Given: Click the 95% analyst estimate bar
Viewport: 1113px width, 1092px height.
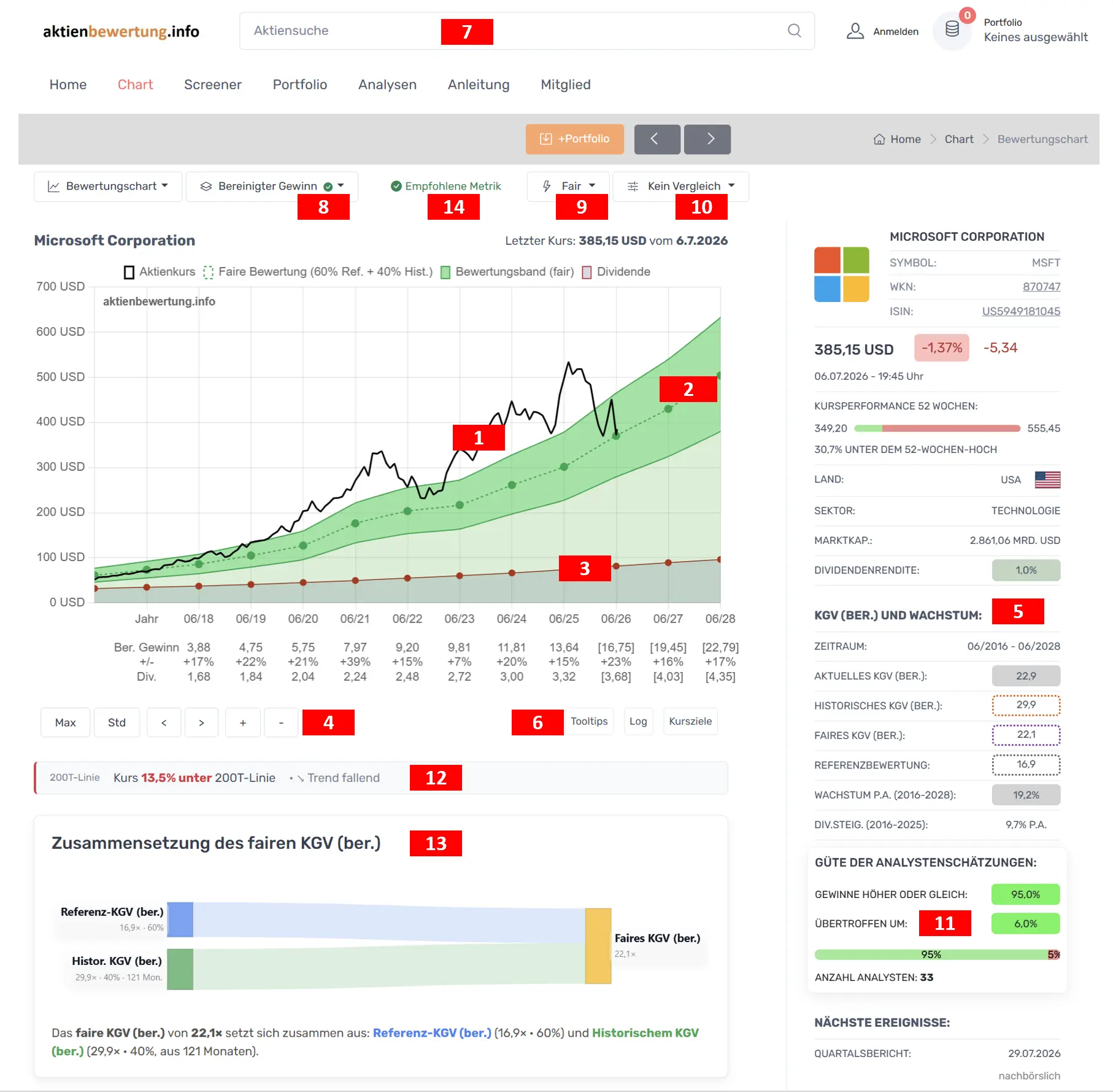Looking at the screenshot, I should pyautogui.click(x=931, y=955).
